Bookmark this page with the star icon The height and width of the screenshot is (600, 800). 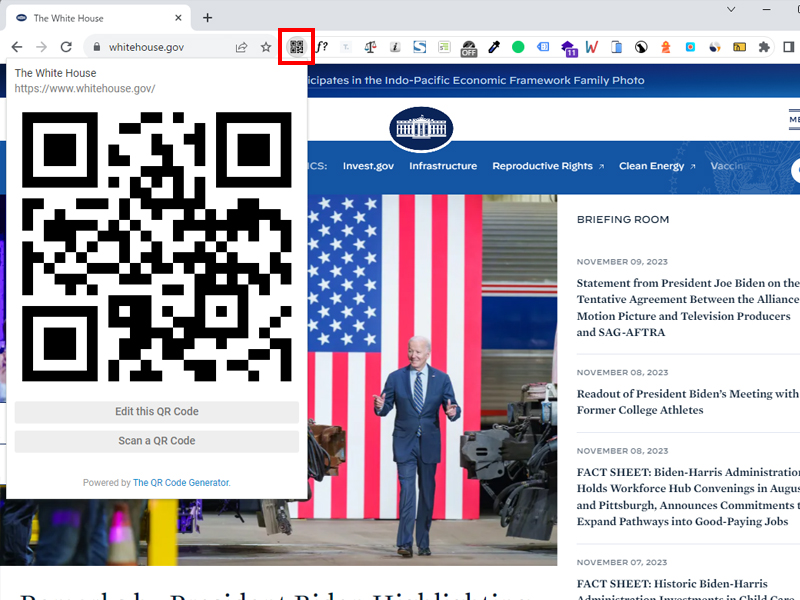click(266, 47)
